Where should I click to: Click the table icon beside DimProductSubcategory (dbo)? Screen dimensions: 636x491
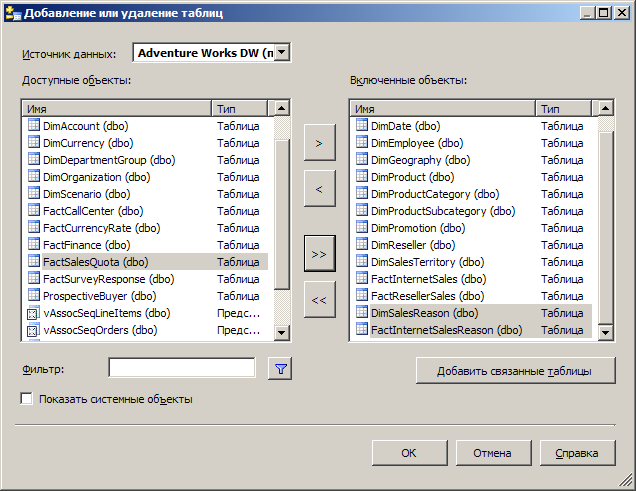[361, 210]
